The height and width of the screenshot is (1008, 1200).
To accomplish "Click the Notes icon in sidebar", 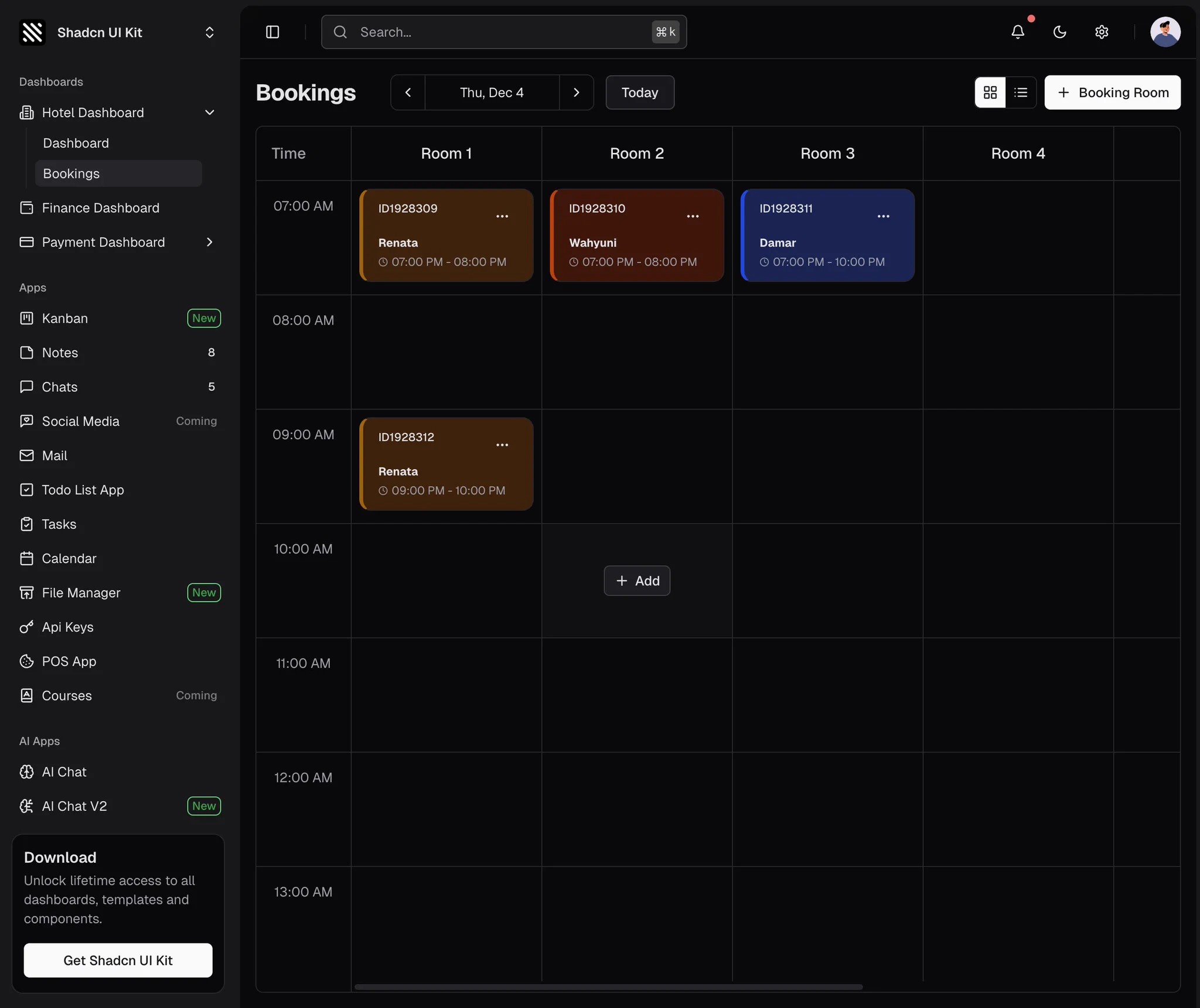I will tap(26, 353).
